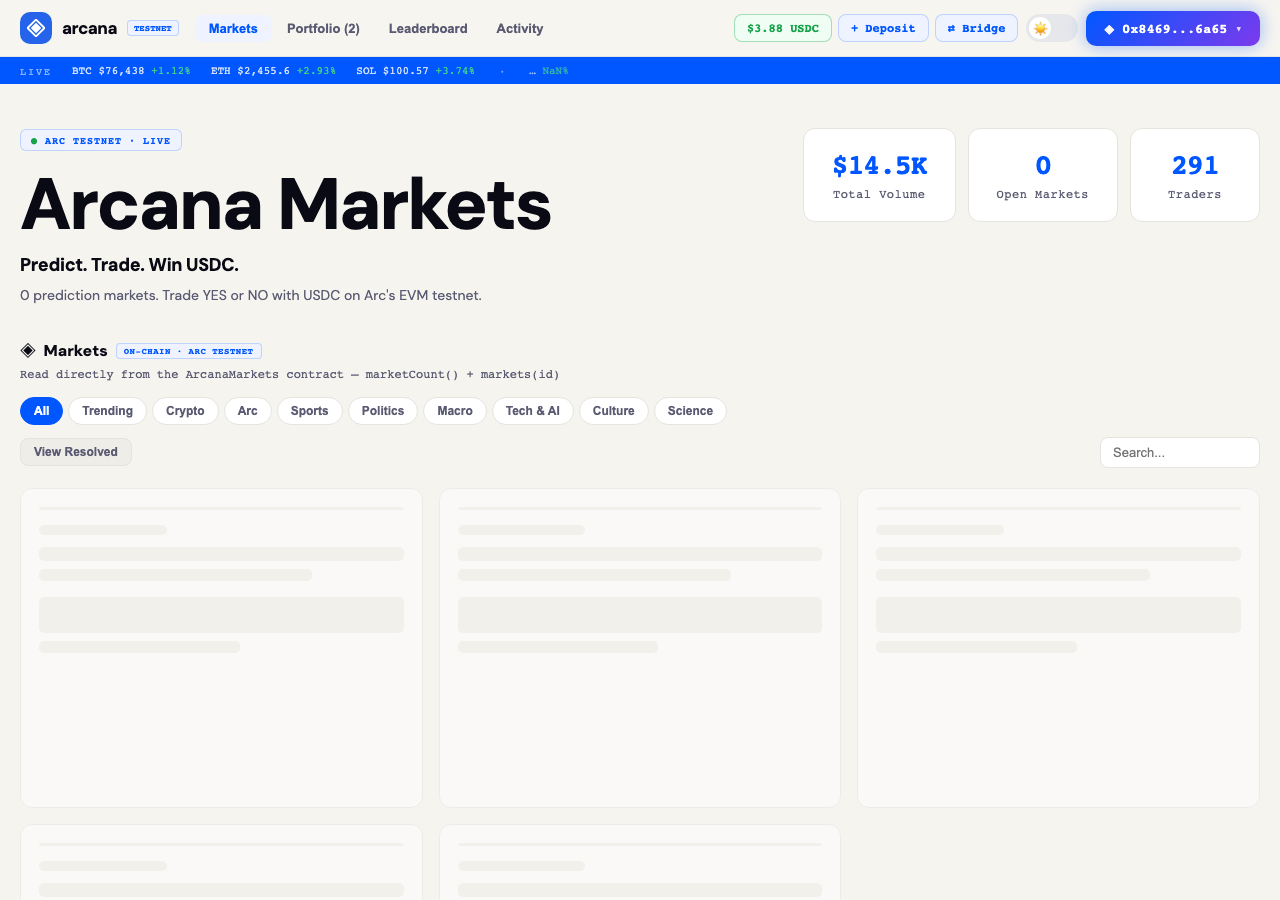Viewport: 1280px width, 900px height.
Task: Open the wallet address dropdown 0x8469...6a65
Action: pyautogui.click(x=1173, y=28)
